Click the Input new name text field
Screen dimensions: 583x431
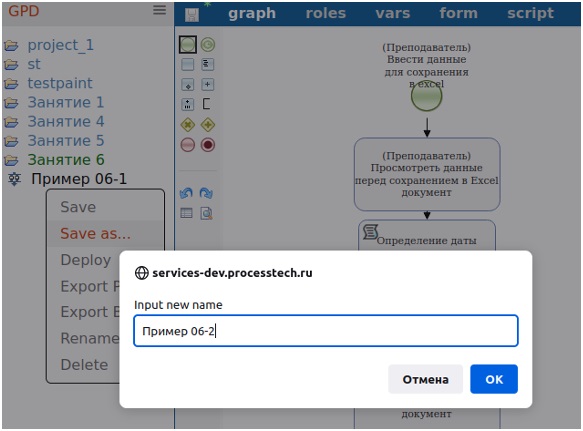point(326,331)
